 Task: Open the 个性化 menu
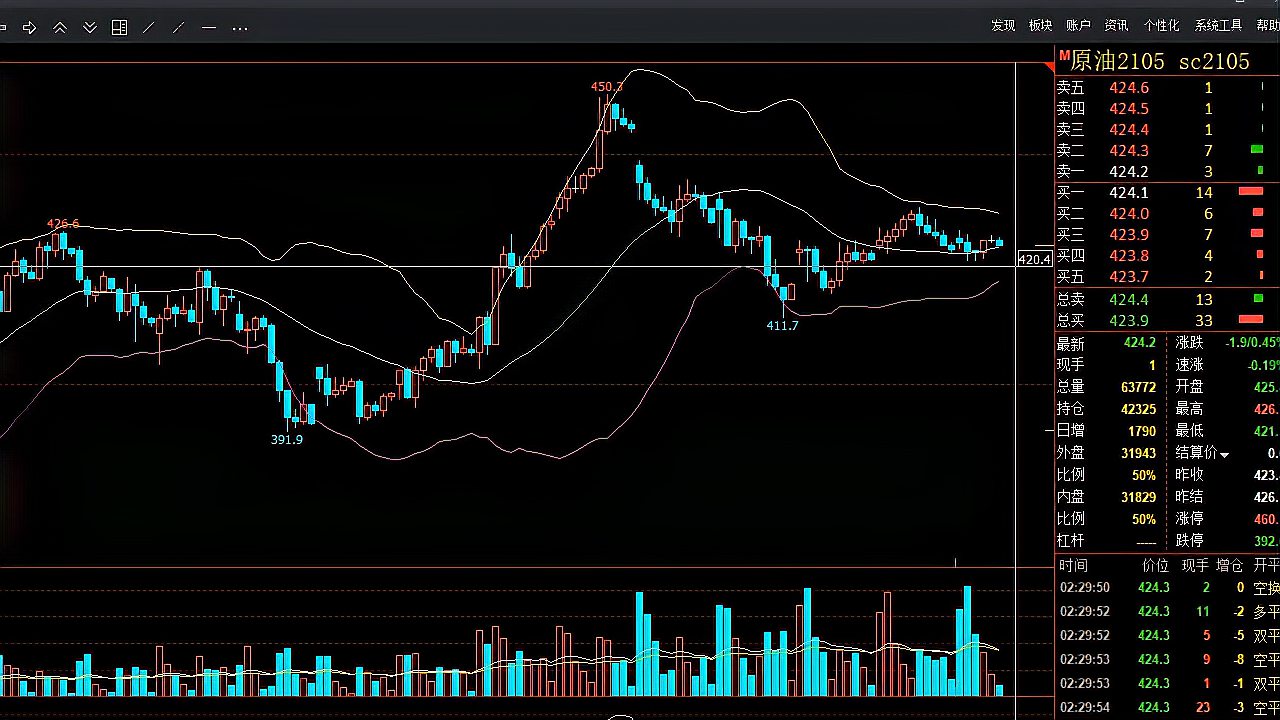1161,25
